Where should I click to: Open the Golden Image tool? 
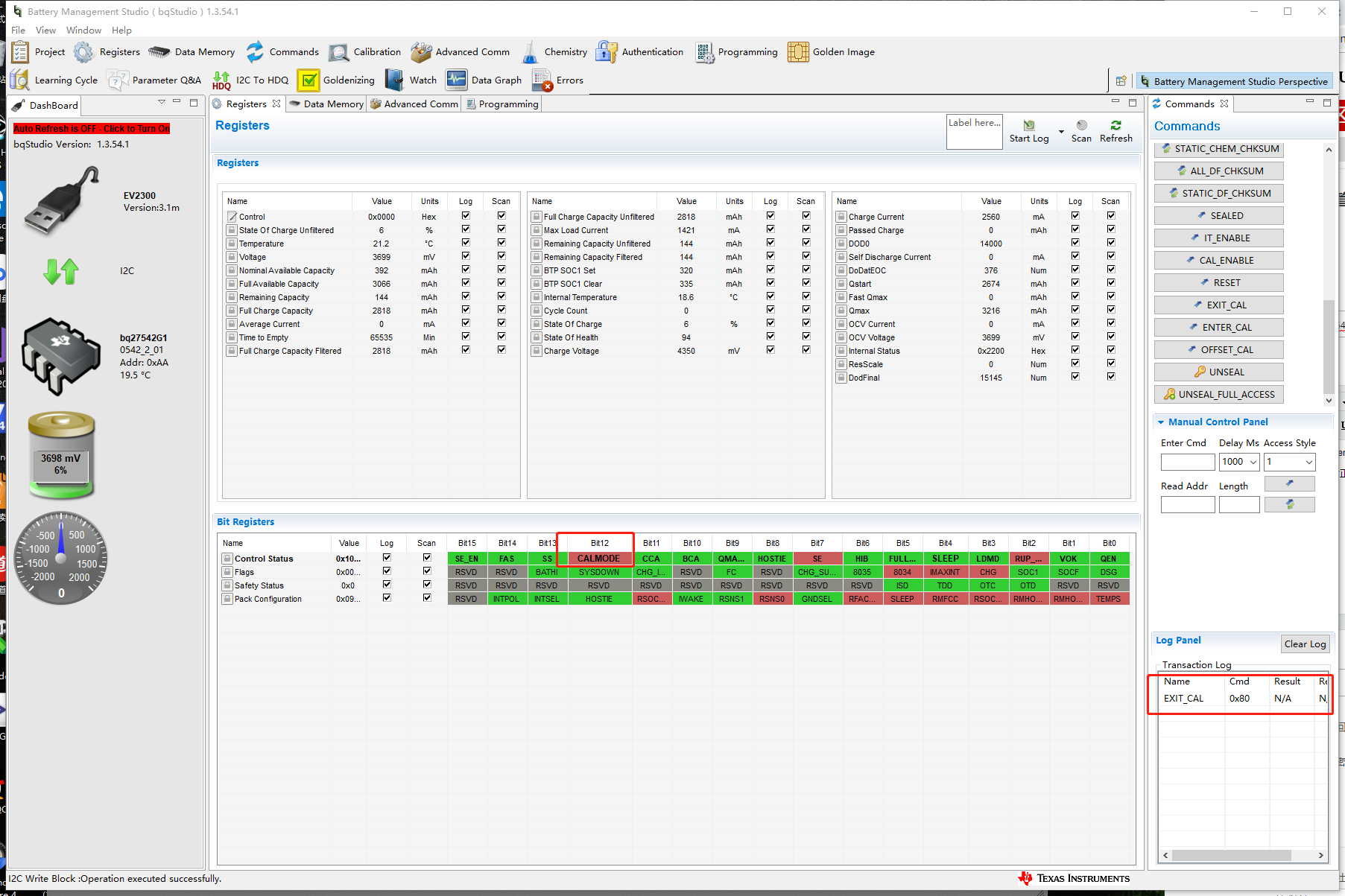pos(798,52)
